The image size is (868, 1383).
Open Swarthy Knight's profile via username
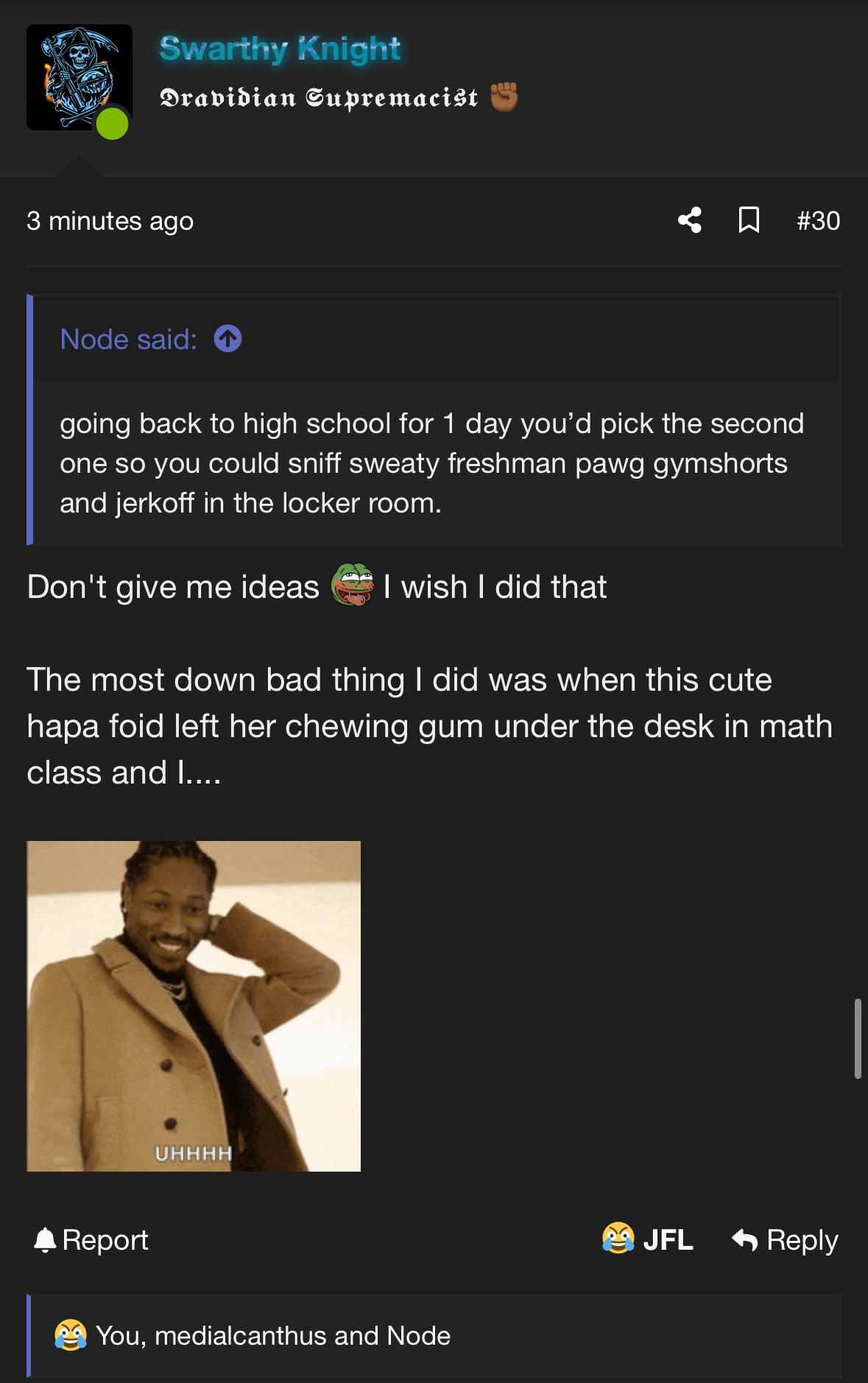[280, 49]
